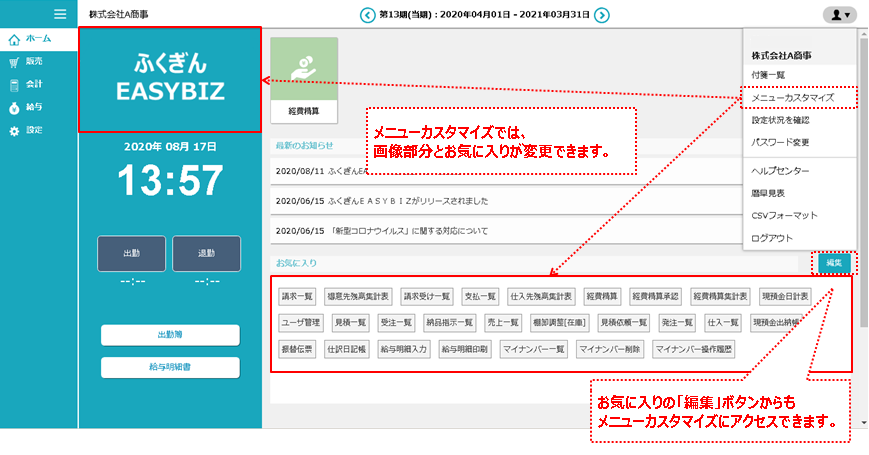Click the 発注一覧 favorite button
869x455 pixels.
(677, 323)
